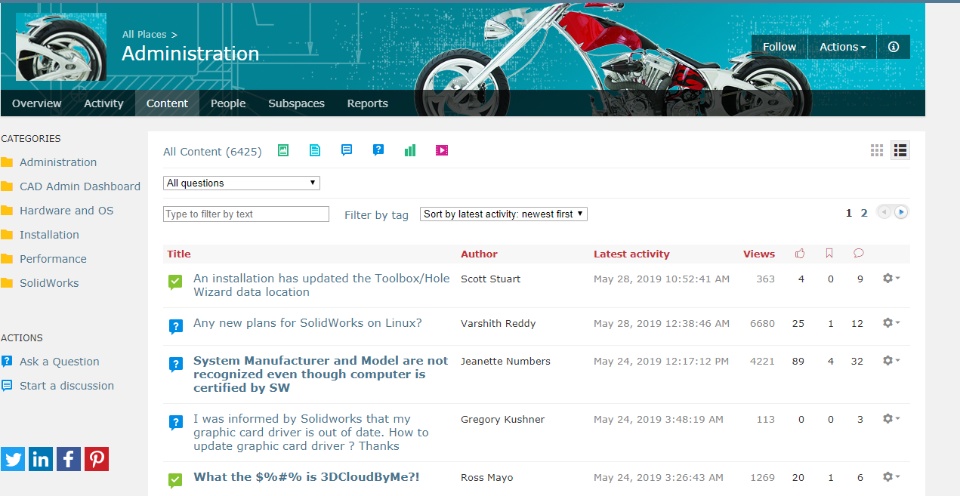This screenshot has width=960, height=496.
Task: Sort by Latest activity column header
Action: click(x=631, y=254)
